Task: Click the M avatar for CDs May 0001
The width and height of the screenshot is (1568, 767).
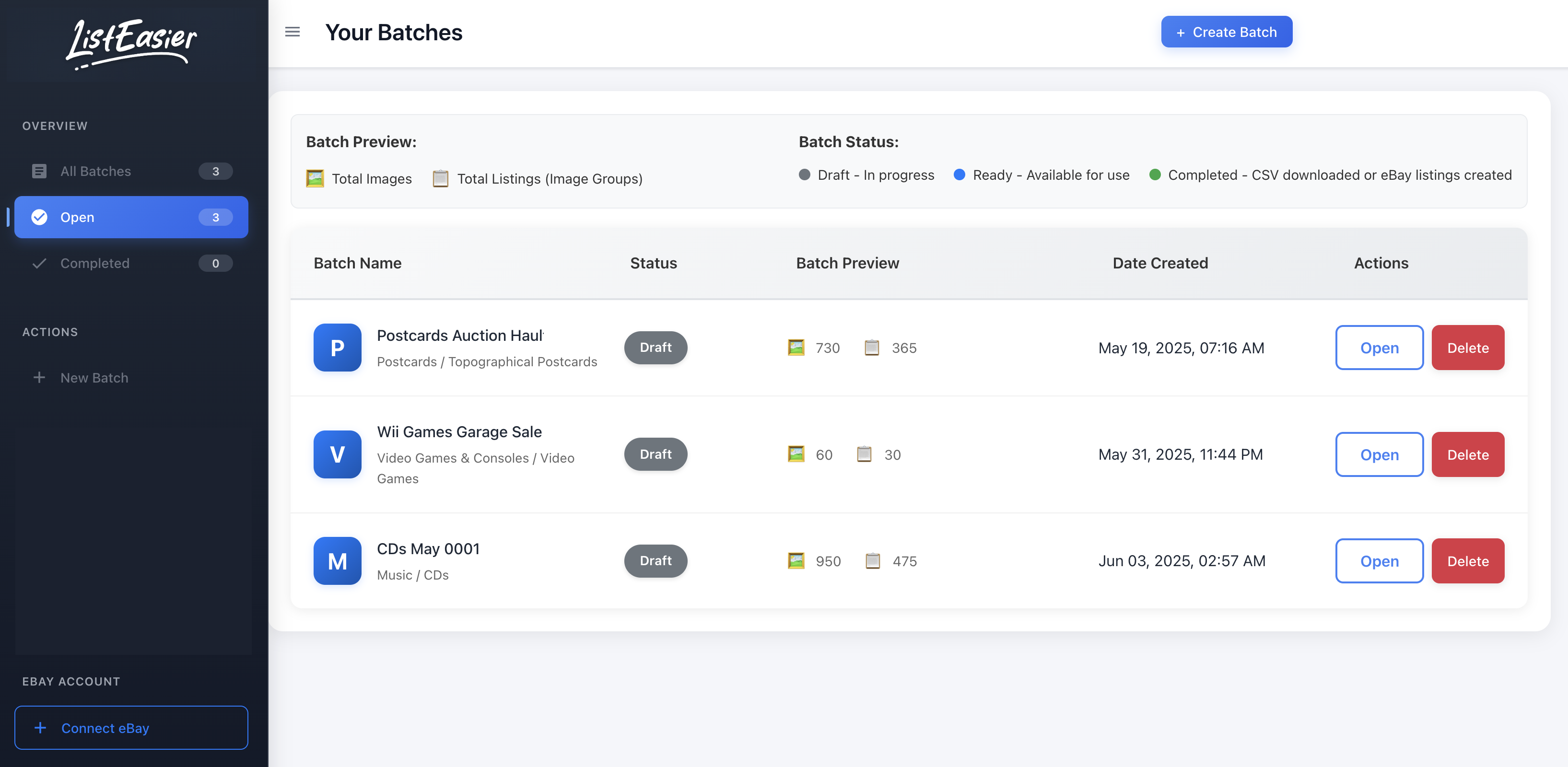Action: point(337,561)
